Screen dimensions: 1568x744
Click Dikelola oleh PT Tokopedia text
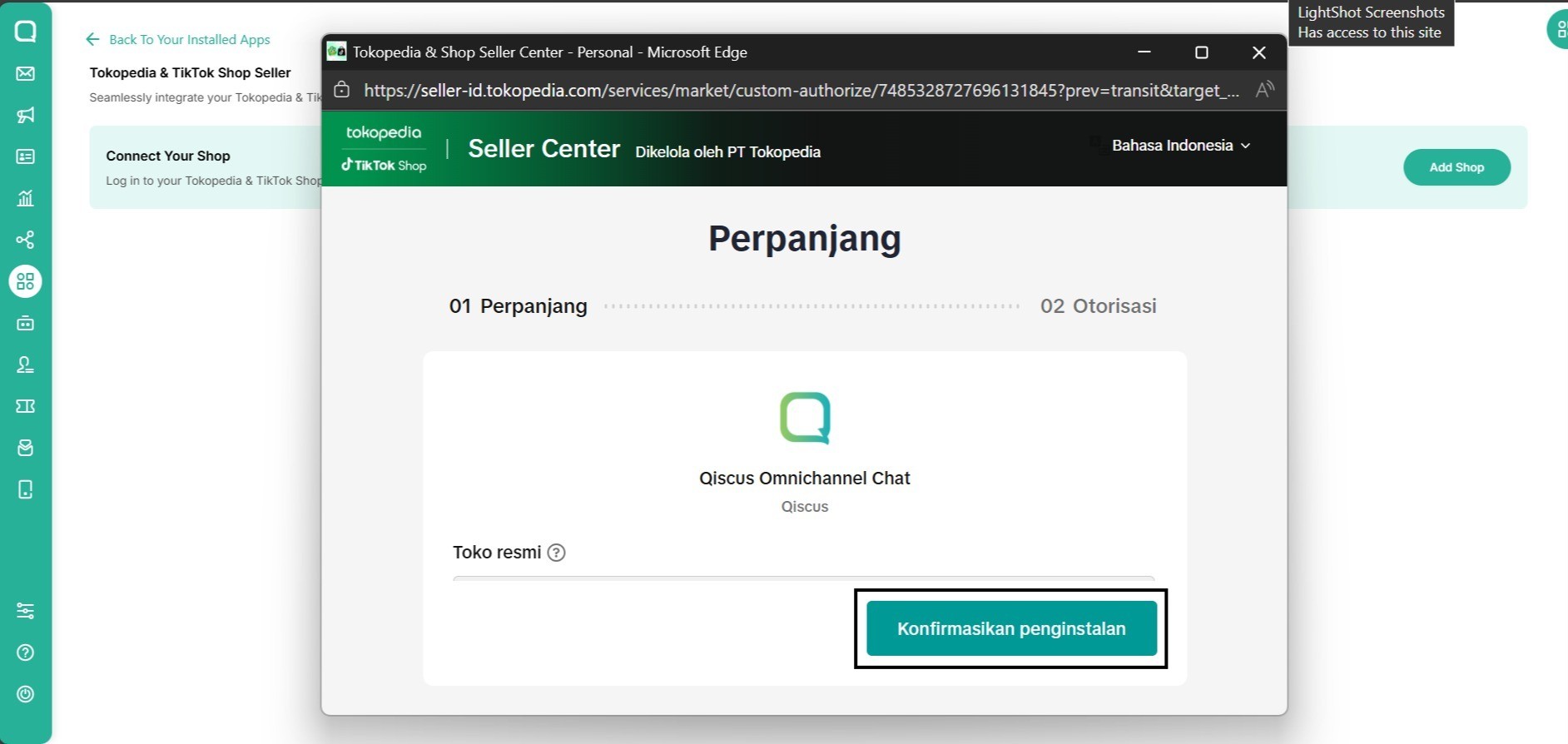point(728,152)
